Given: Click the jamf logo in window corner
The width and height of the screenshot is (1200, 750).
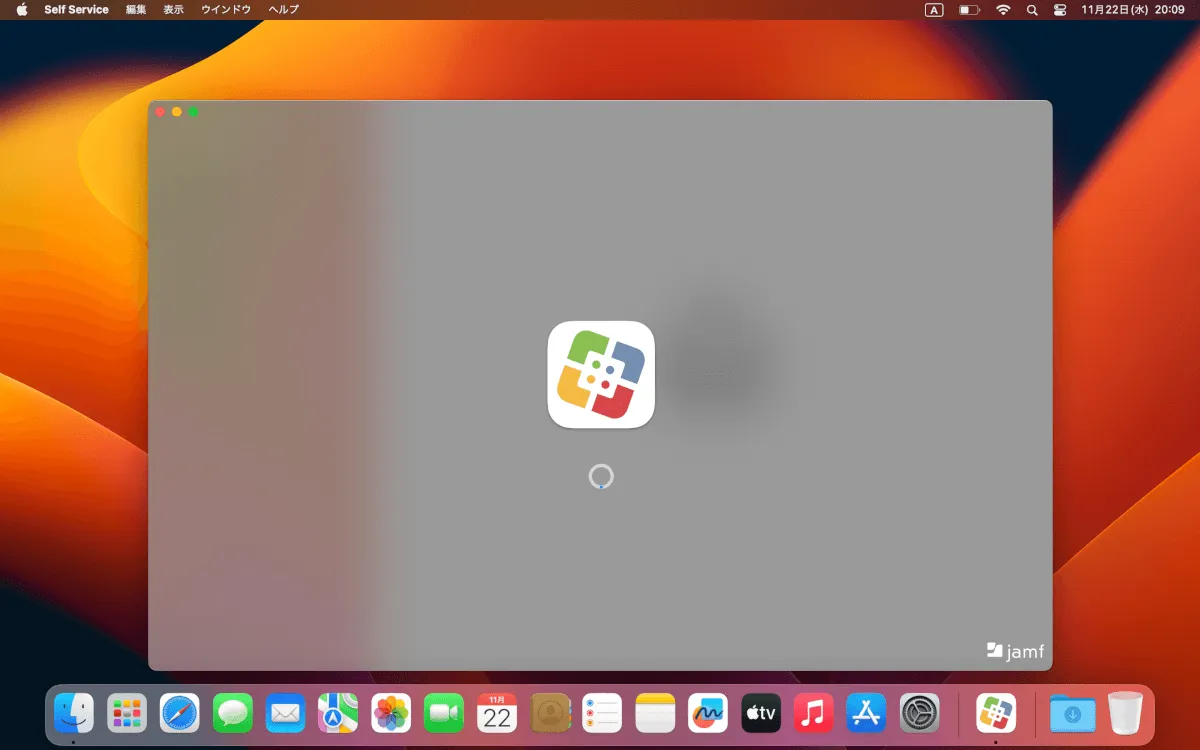Looking at the screenshot, I should (x=1015, y=651).
